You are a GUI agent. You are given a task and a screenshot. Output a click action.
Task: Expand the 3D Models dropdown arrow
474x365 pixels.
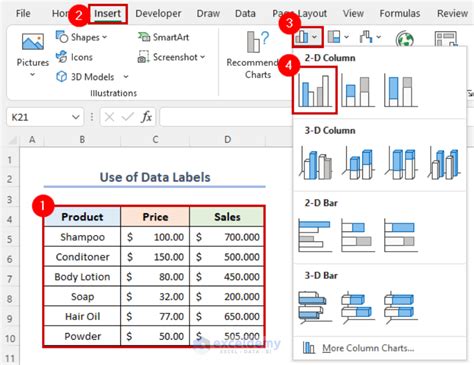126,77
